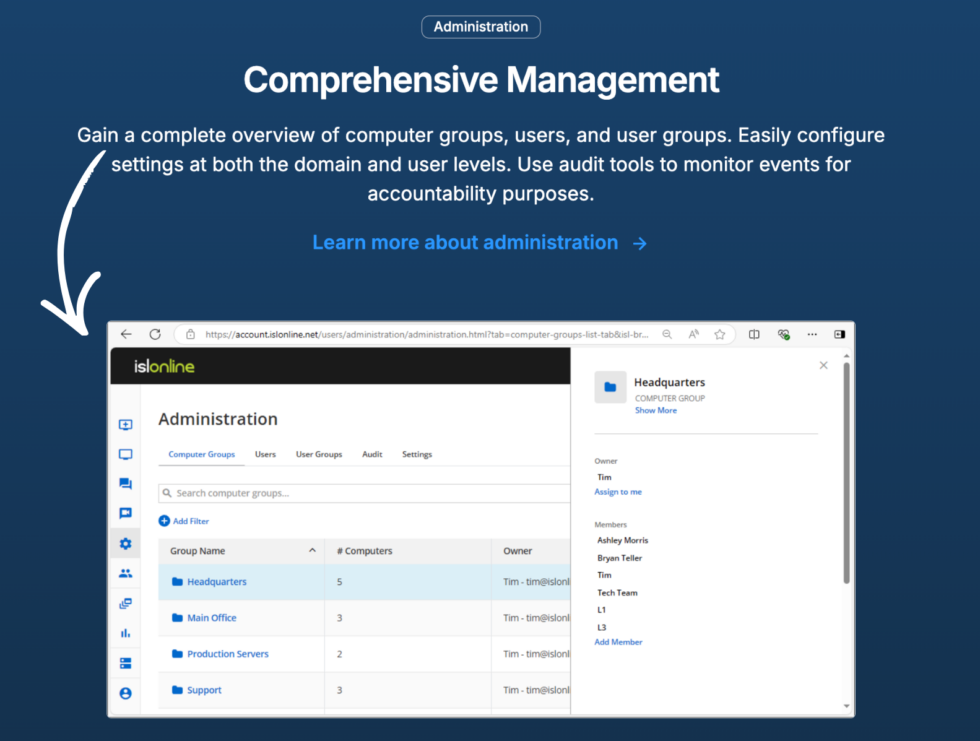The image size is (980, 741).
Task: Open the message bubble icon in the sidebar
Action: [125, 513]
